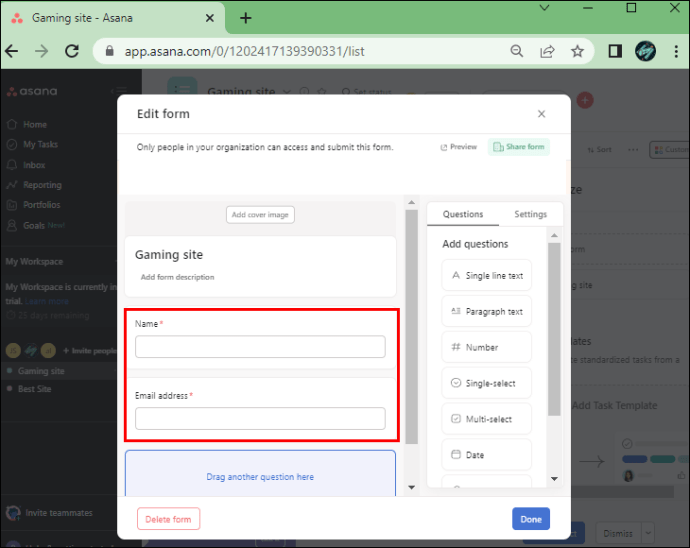Select the Questions tab

pyautogui.click(x=463, y=214)
